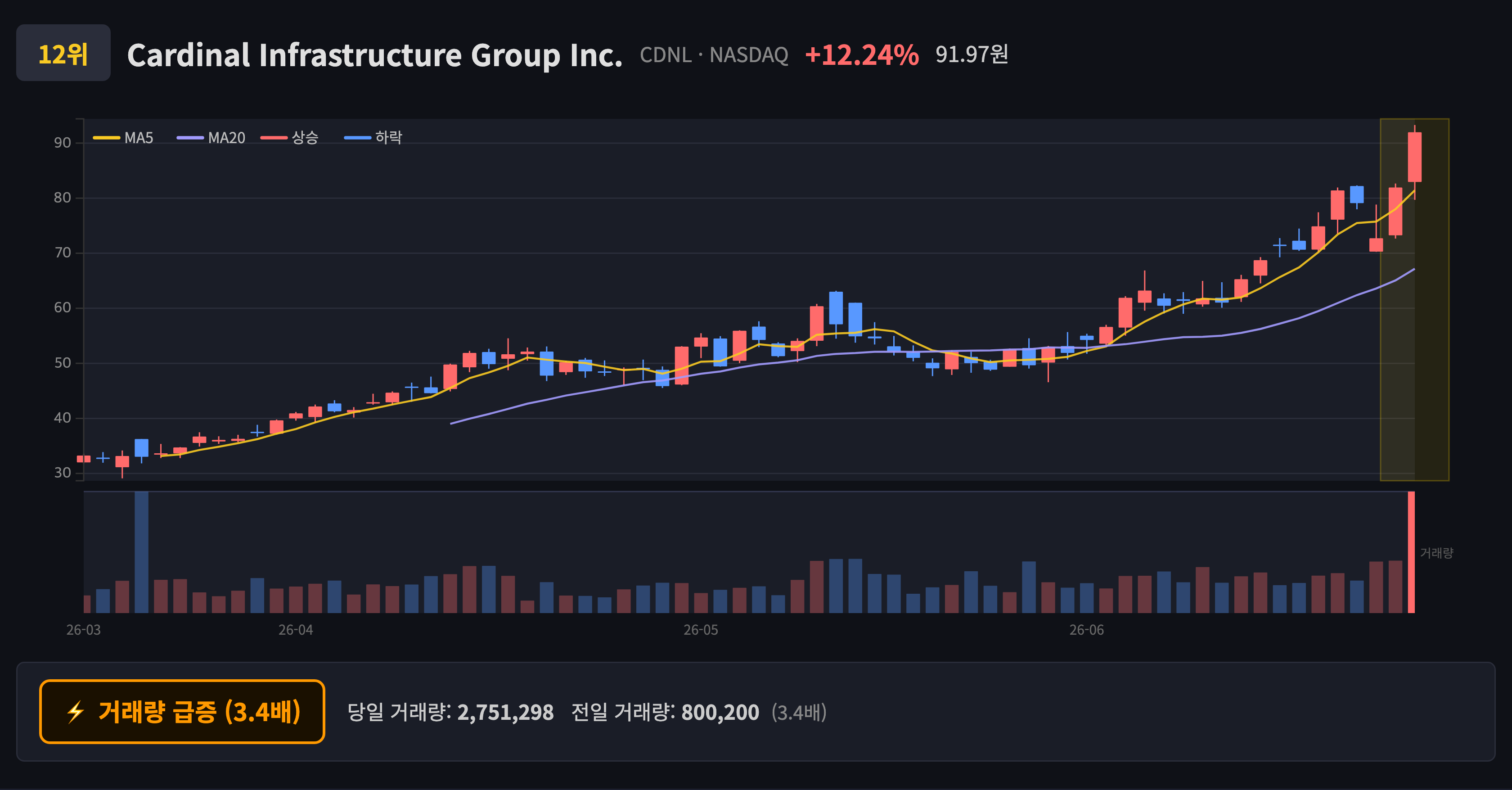Click the purple MA20 legend line swatch
1512x790 pixels.
click(190, 138)
